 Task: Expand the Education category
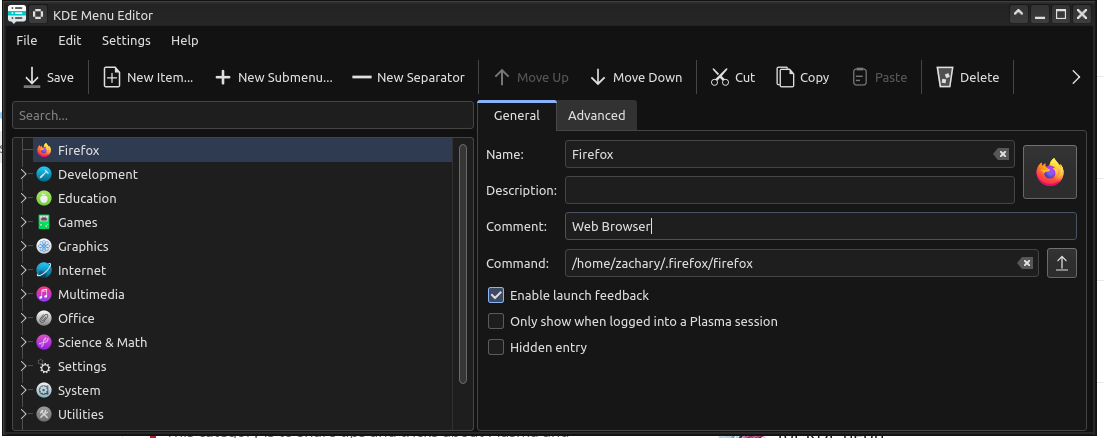point(24,199)
